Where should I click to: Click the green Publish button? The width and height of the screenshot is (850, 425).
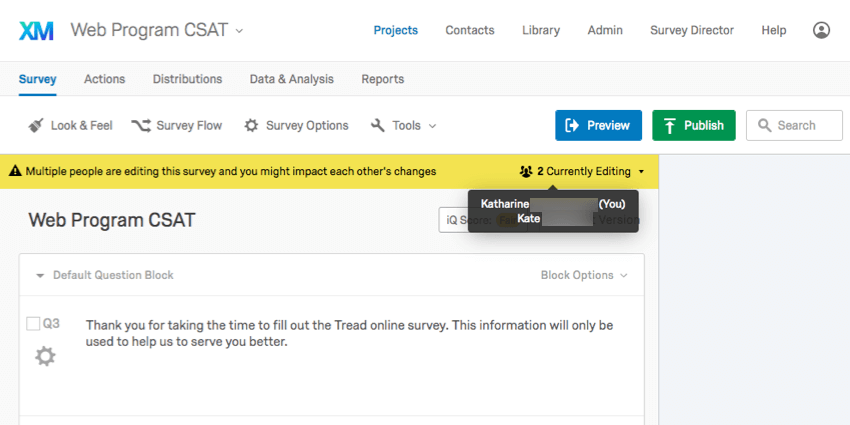click(694, 126)
